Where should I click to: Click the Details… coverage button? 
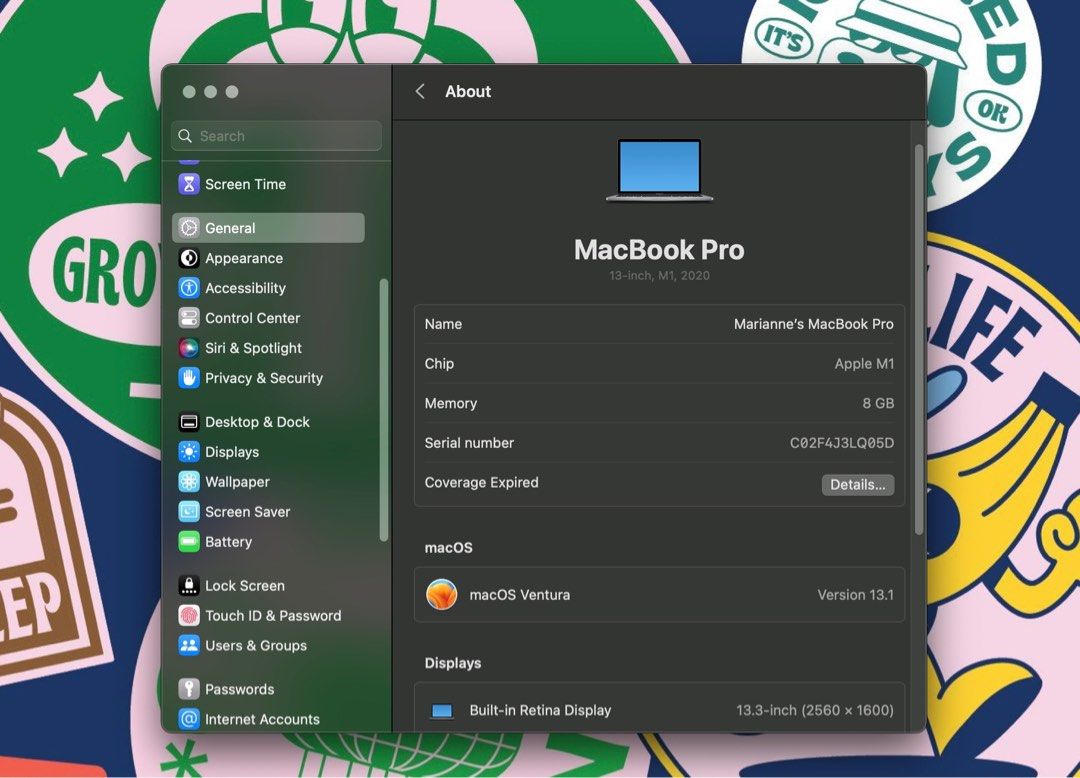[x=857, y=485]
